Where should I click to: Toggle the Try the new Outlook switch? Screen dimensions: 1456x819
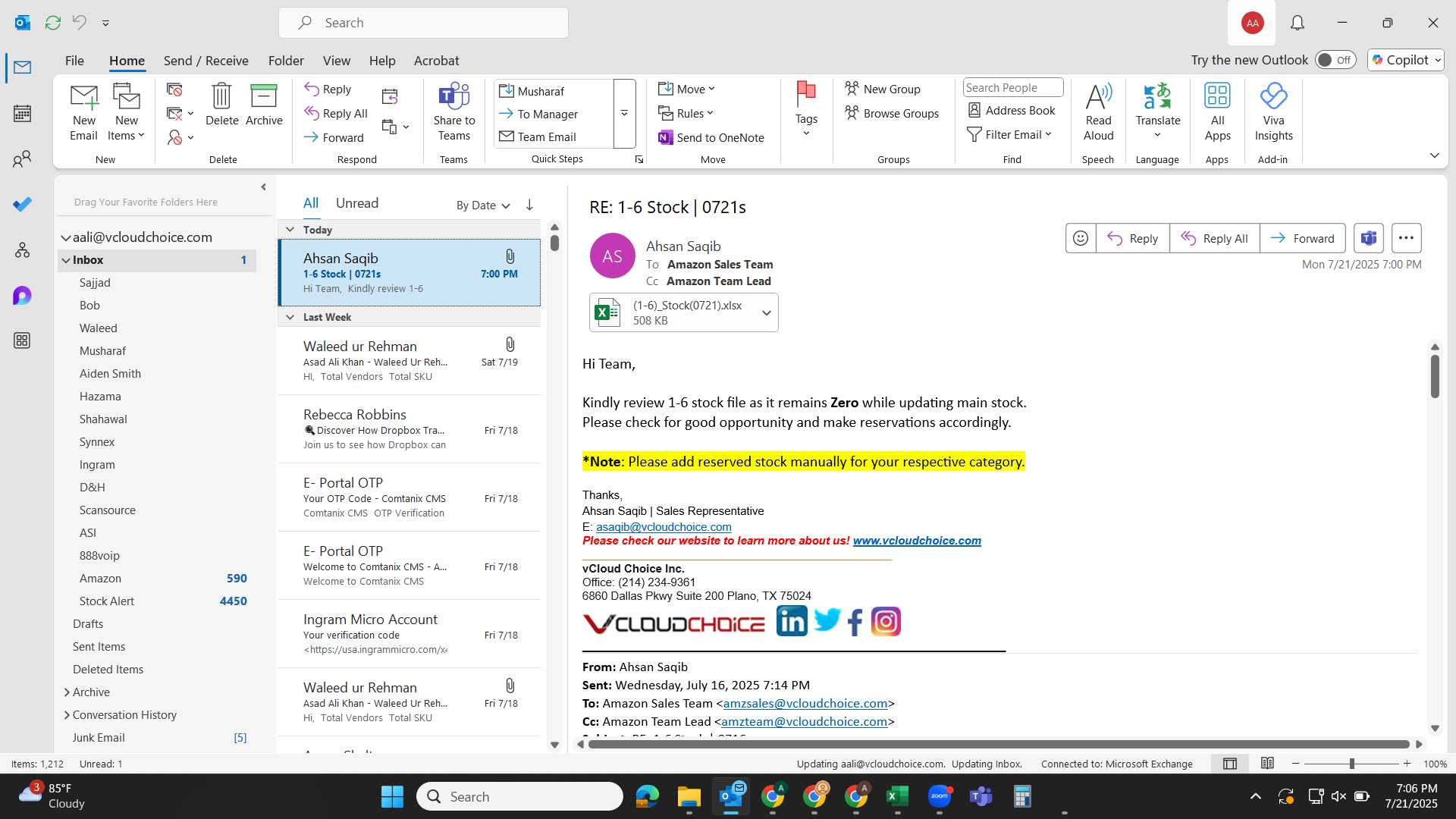click(x=1335, y=60)
